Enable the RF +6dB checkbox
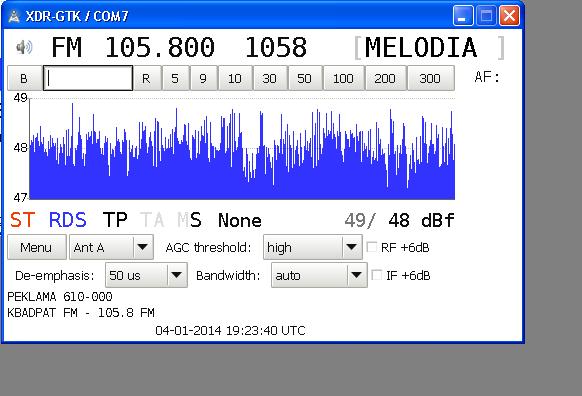This screenshot has height=396, width=582. (x=372, y=247)
